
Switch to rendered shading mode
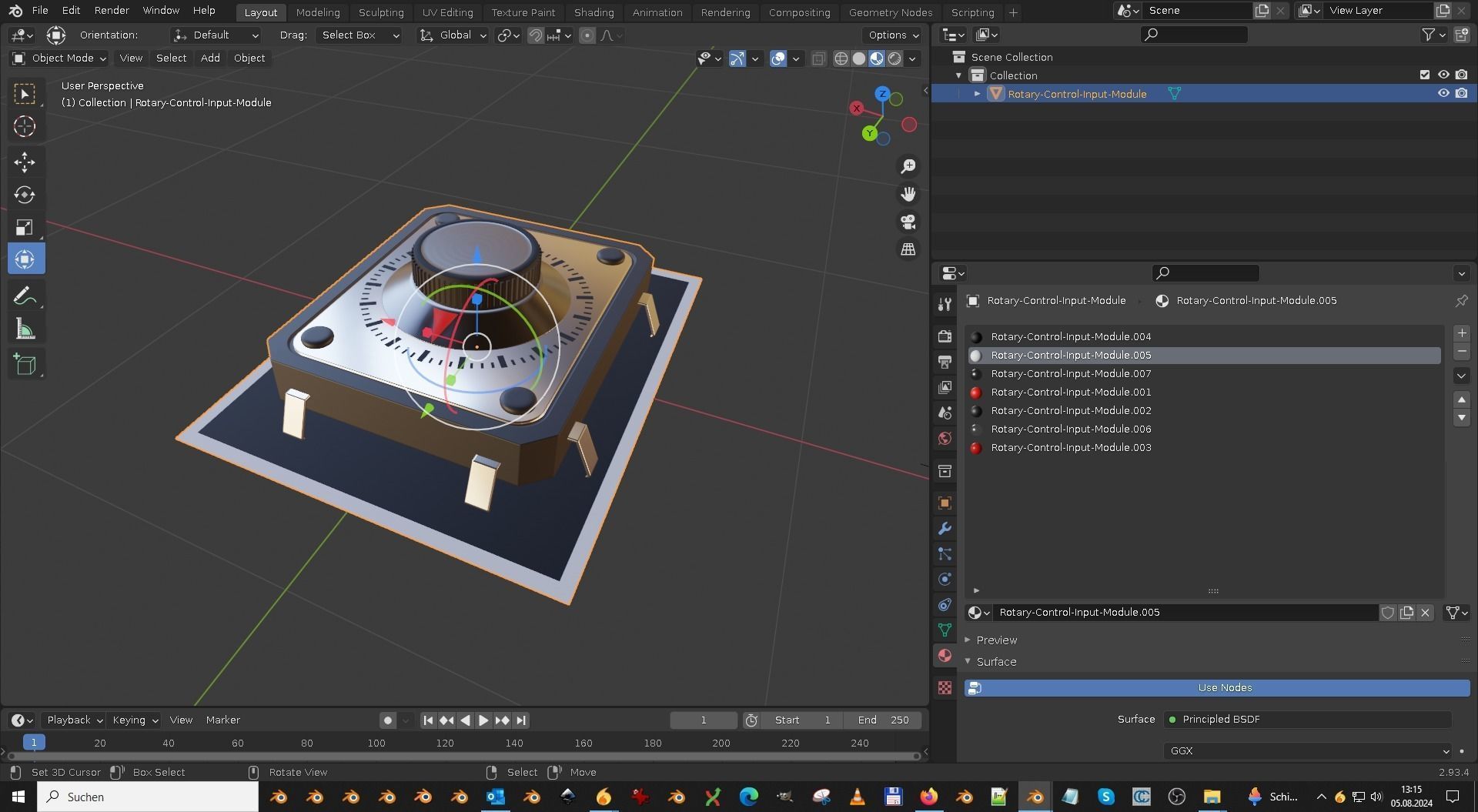coord(894,58)
